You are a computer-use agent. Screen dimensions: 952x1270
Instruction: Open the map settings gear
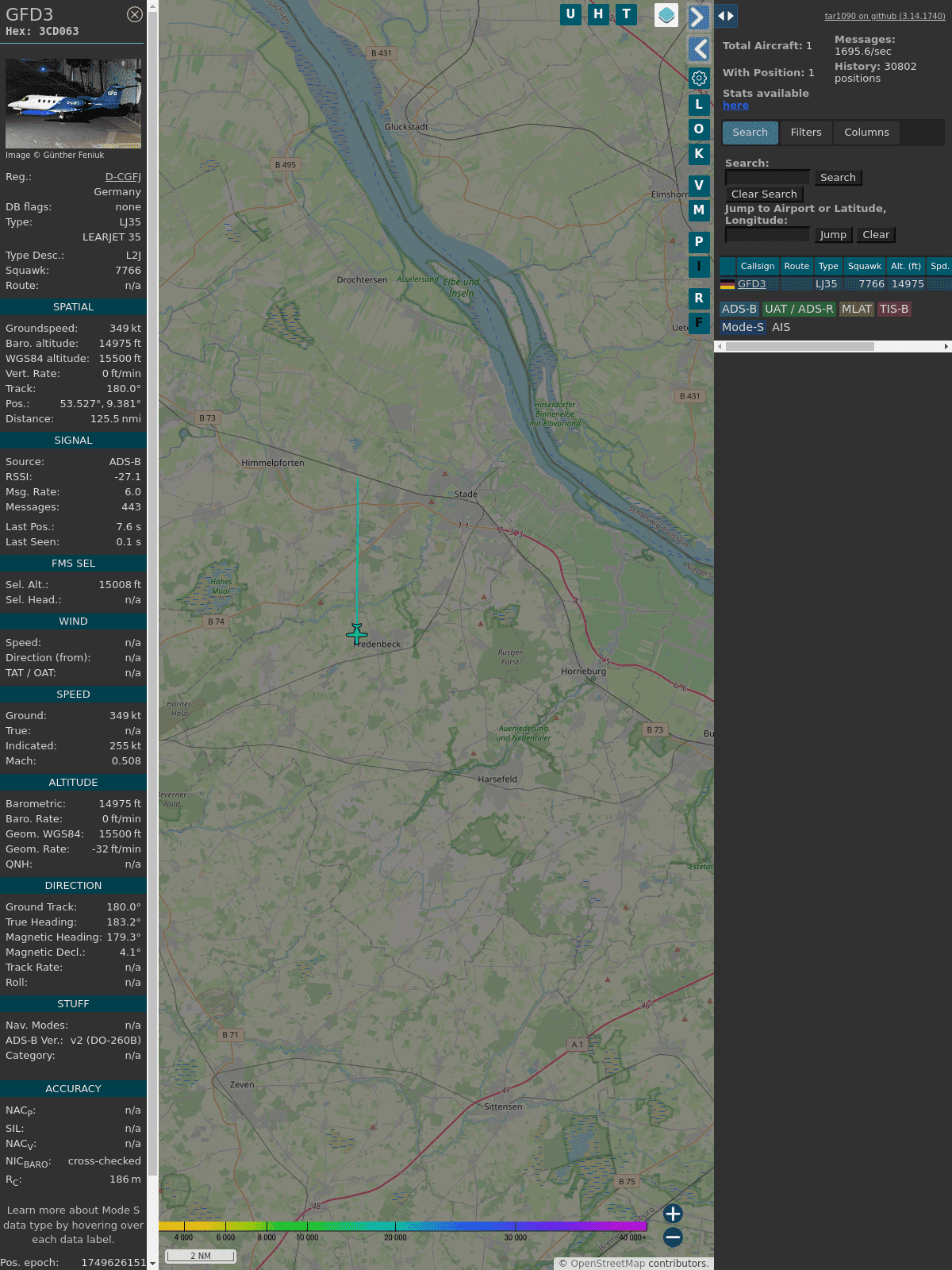(699, 78)
